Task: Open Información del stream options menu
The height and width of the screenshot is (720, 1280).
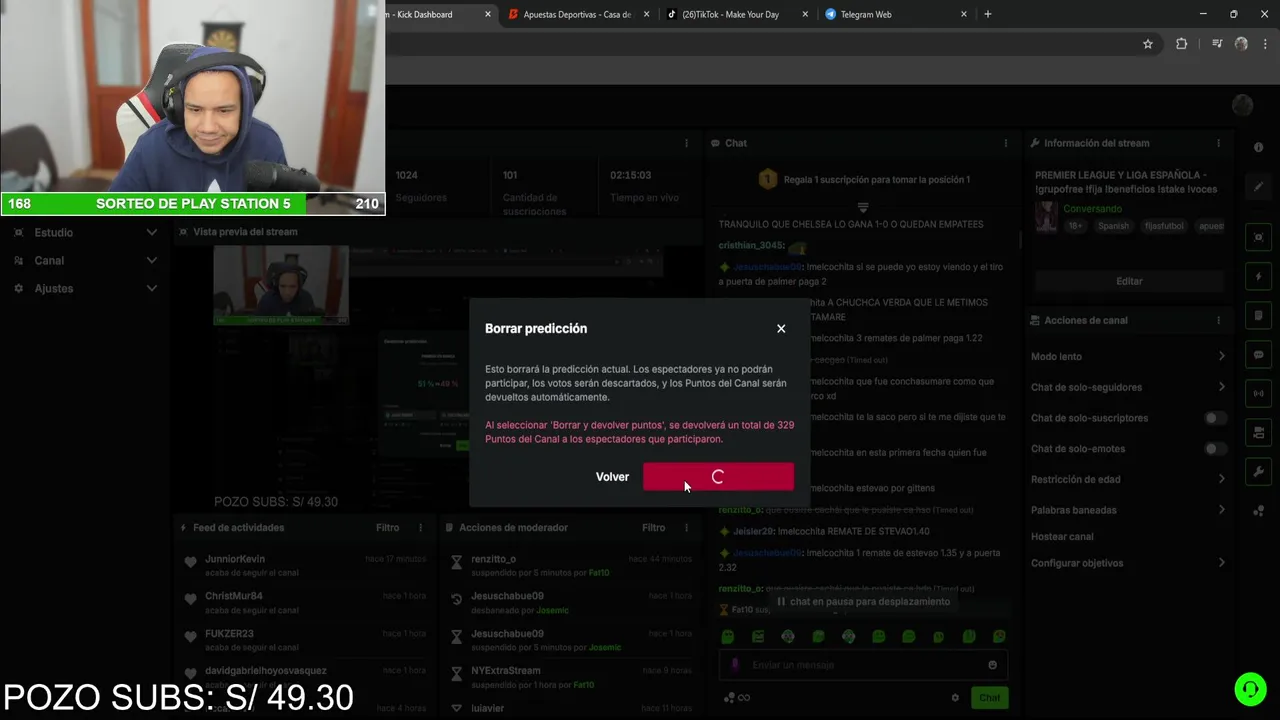Action: pos(1218,143)
